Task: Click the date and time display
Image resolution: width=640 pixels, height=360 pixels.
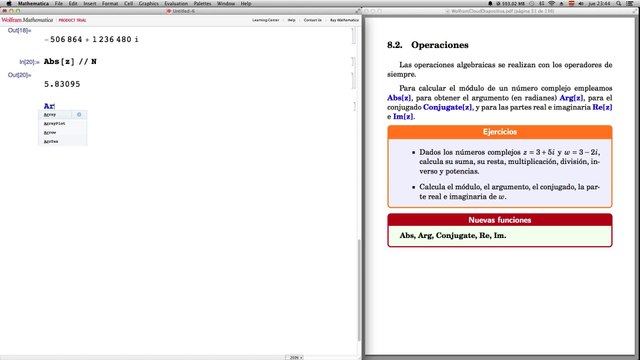Action: coord(600,3)
